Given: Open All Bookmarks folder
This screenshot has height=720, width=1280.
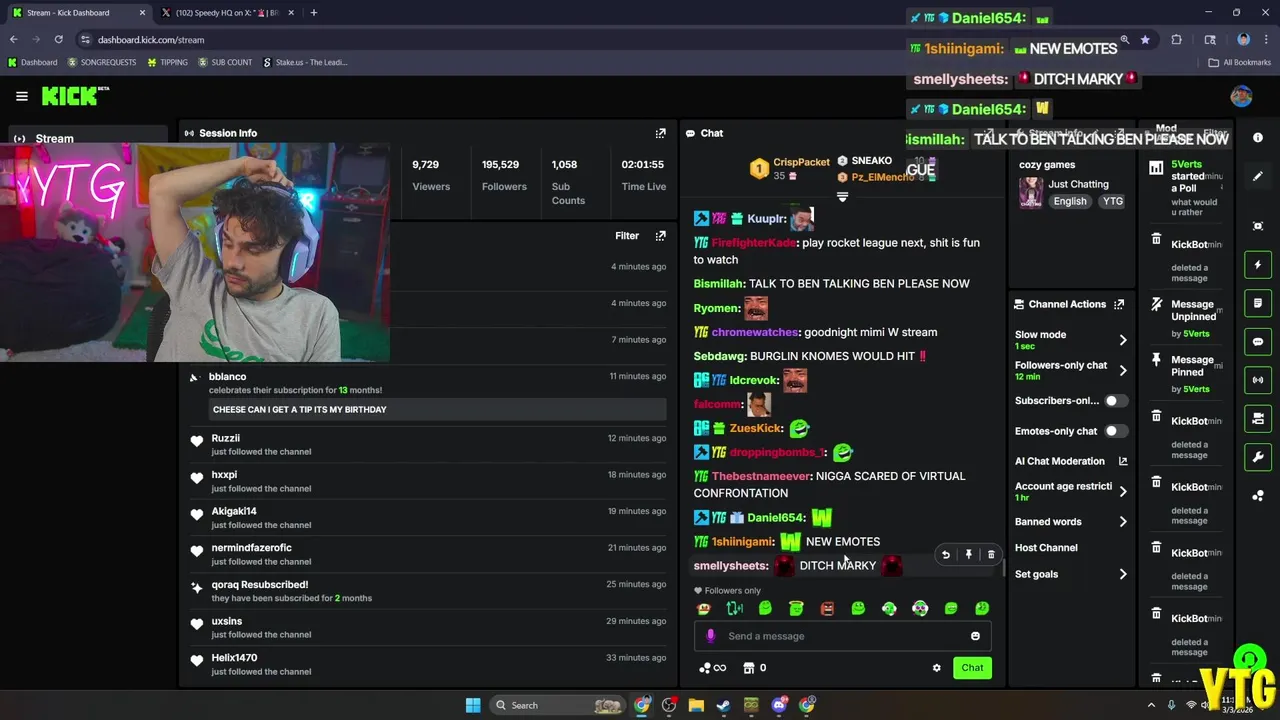Looking at the screenshot, I should (1240, 62).
